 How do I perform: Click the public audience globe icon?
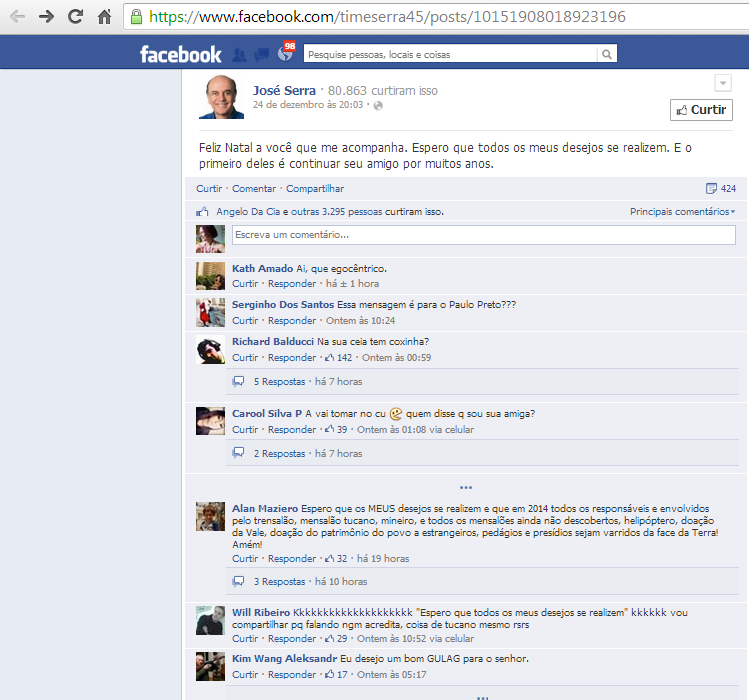point(378,106)
